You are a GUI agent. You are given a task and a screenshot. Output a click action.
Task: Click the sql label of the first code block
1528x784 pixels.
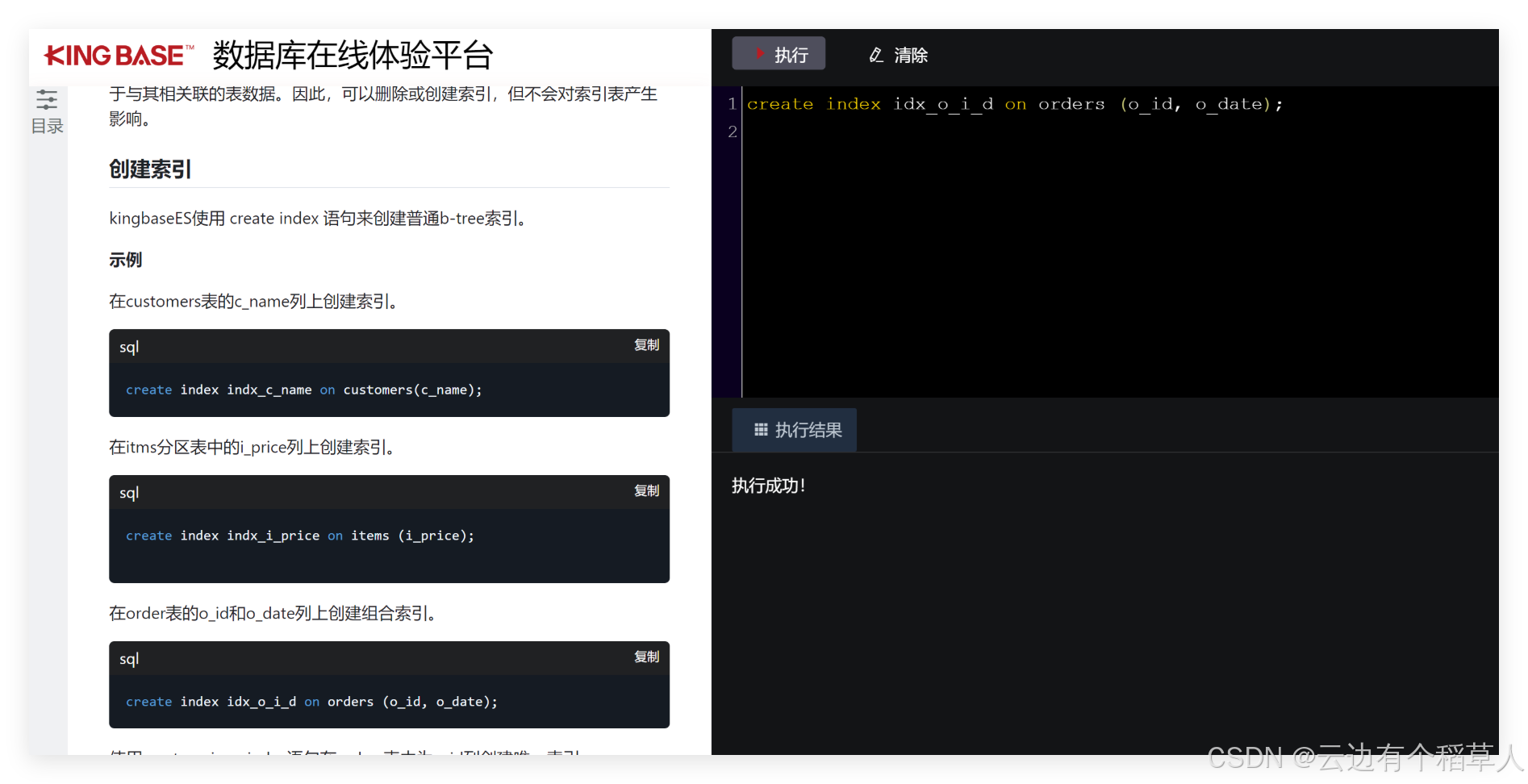pyautogui.click(x=129, y=347)
